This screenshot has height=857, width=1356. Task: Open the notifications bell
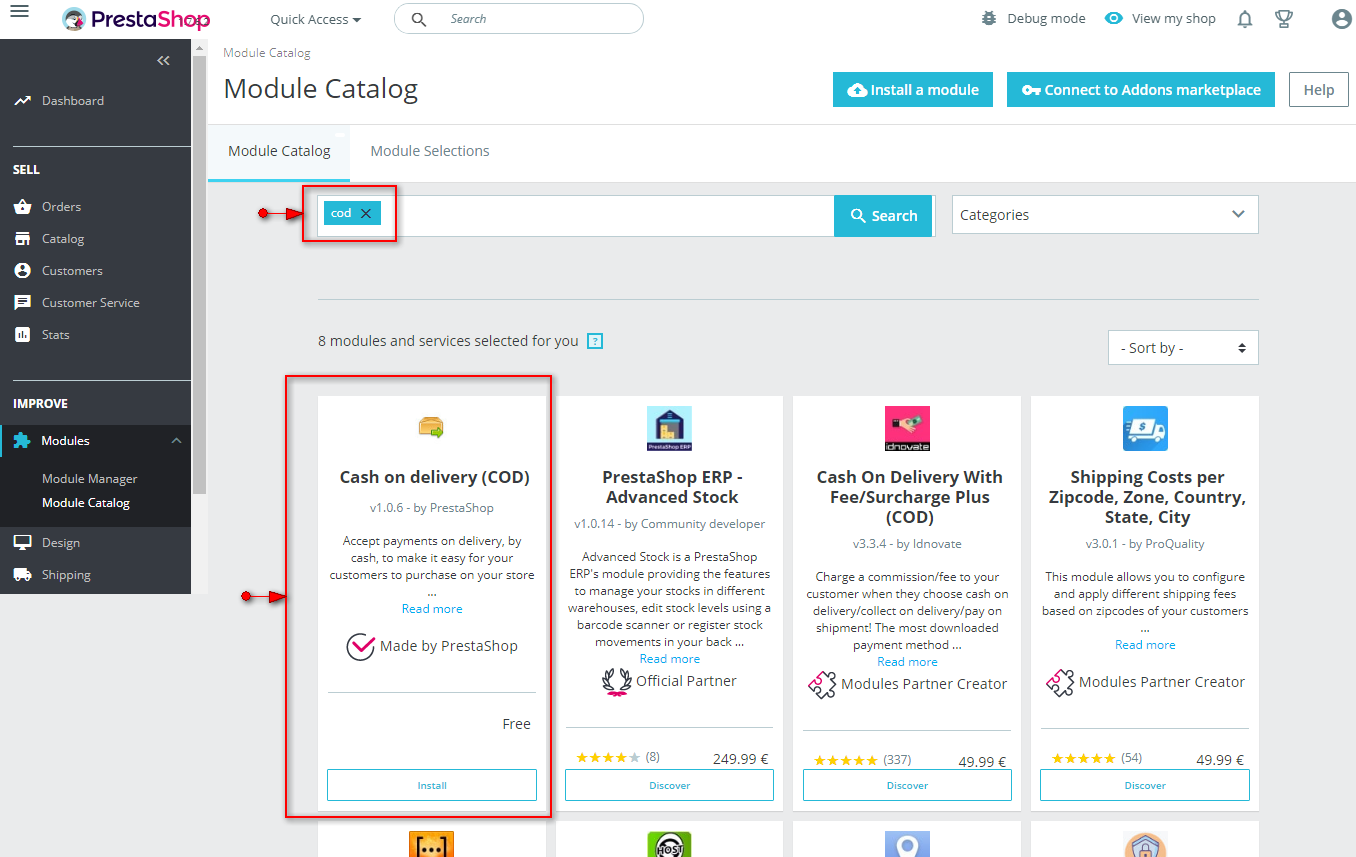coord(1245,19)
